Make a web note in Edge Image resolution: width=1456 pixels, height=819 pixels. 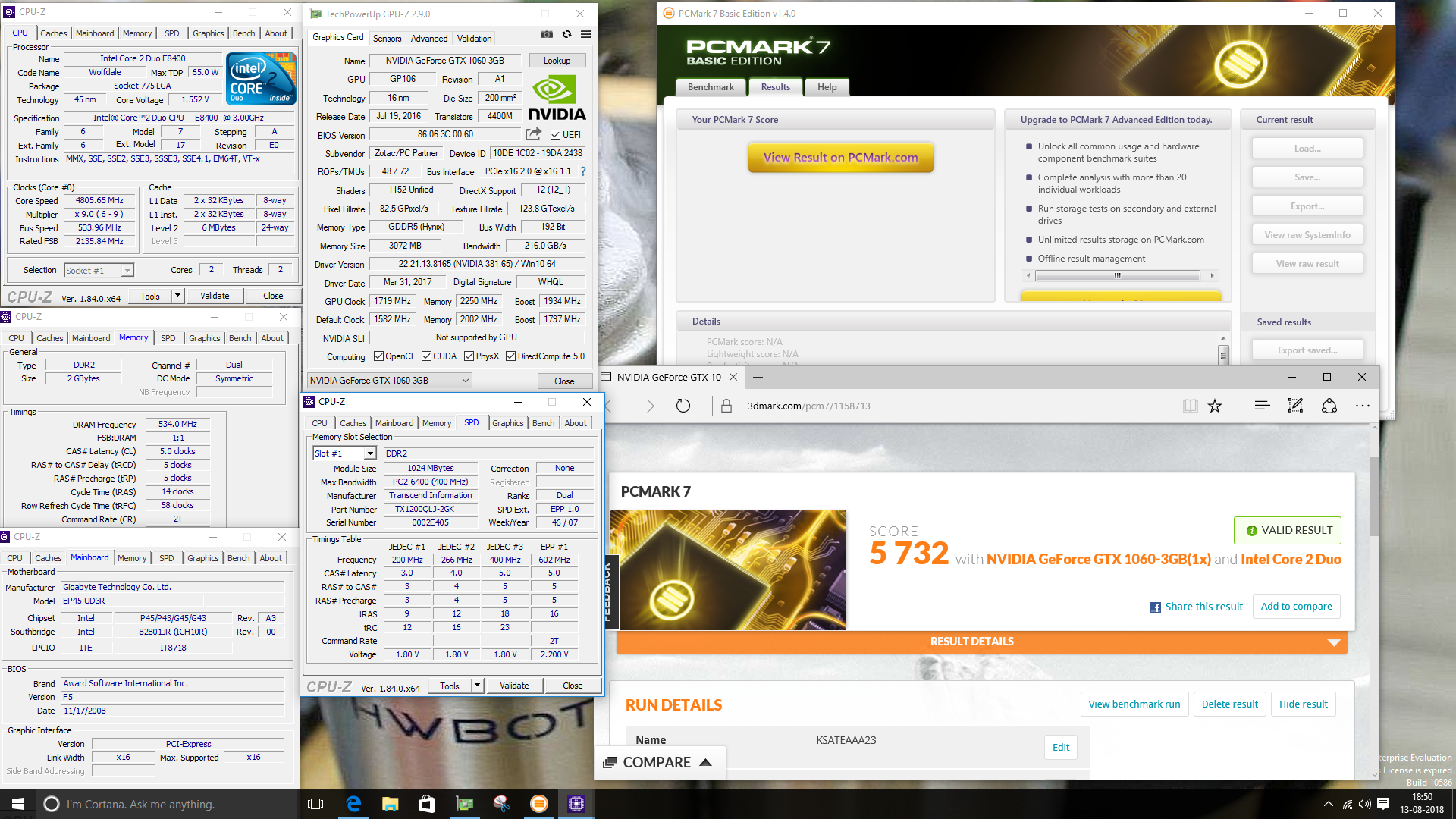[x=1295, y=406]
